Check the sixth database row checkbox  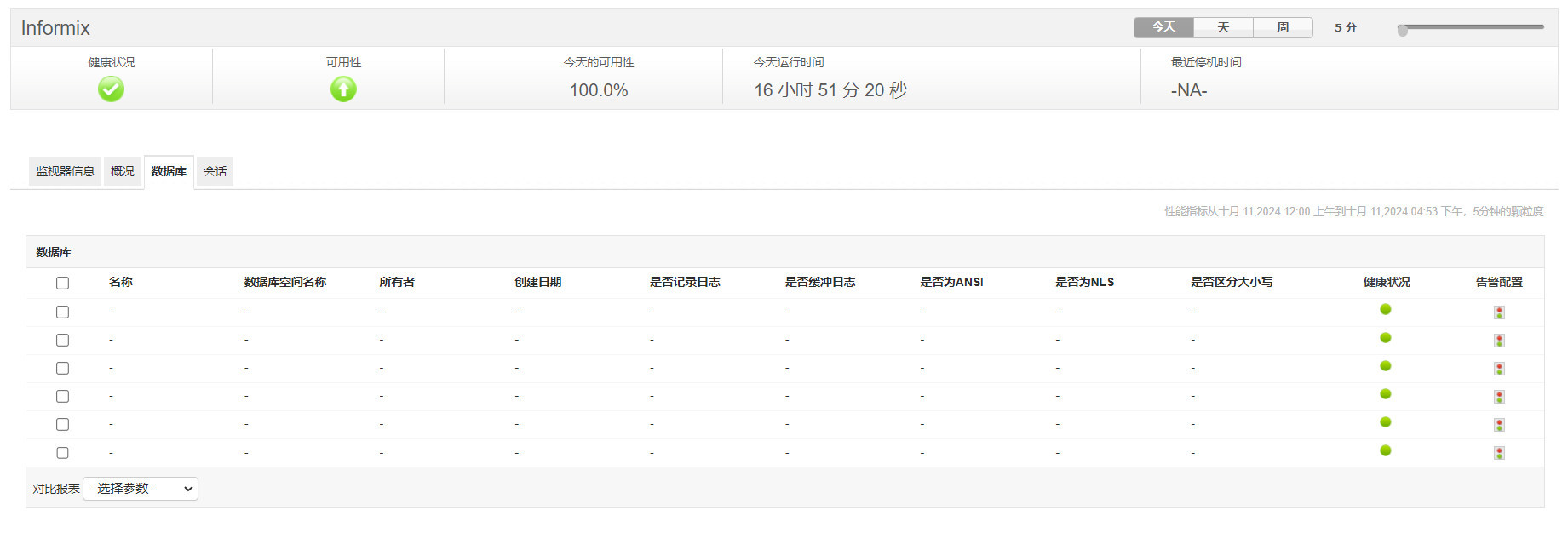[62, 453]
